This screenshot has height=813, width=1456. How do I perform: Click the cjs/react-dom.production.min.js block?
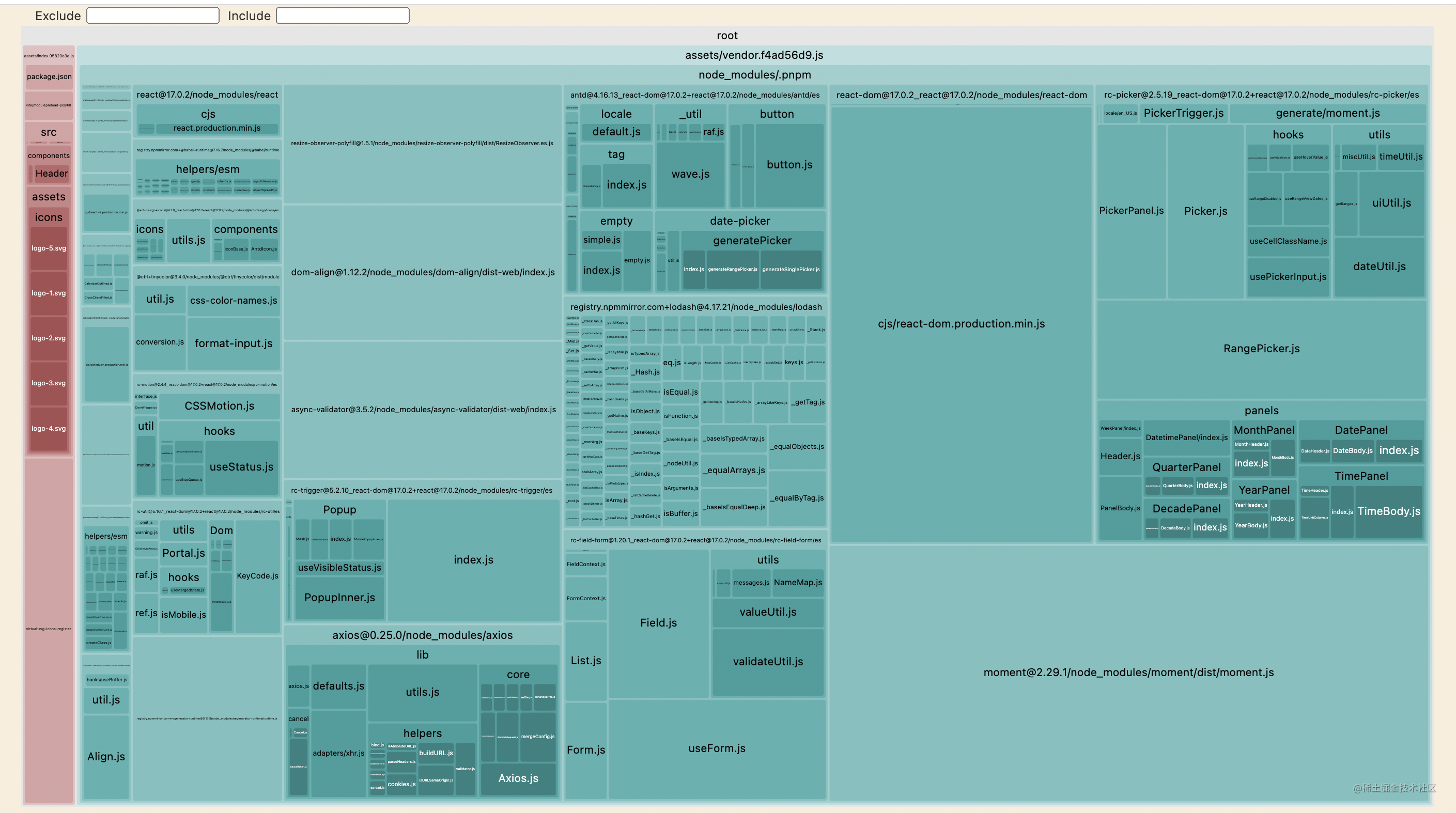point(961,324)
